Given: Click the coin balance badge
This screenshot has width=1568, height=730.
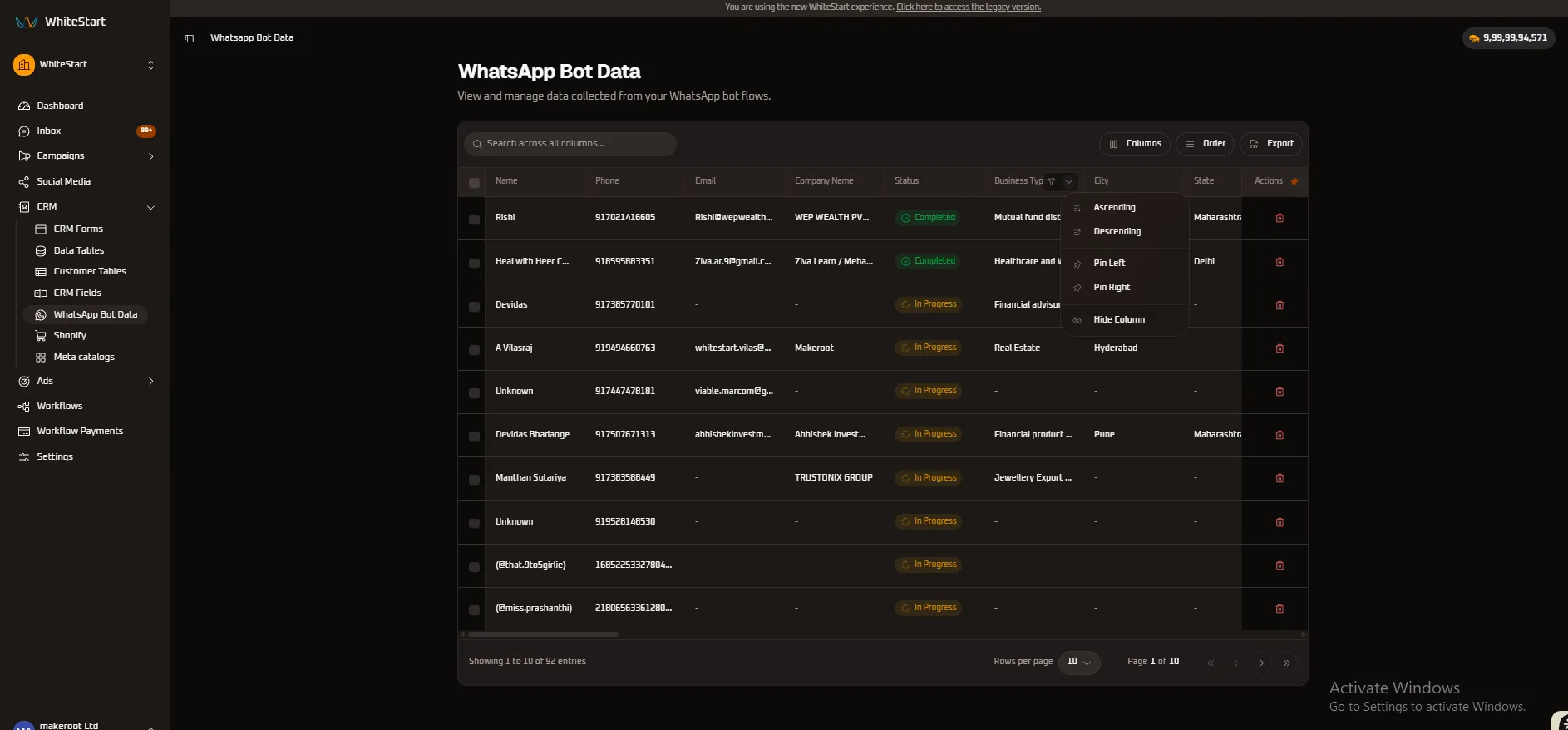Looking at the screenshot, I should (x=1508, y=38).
